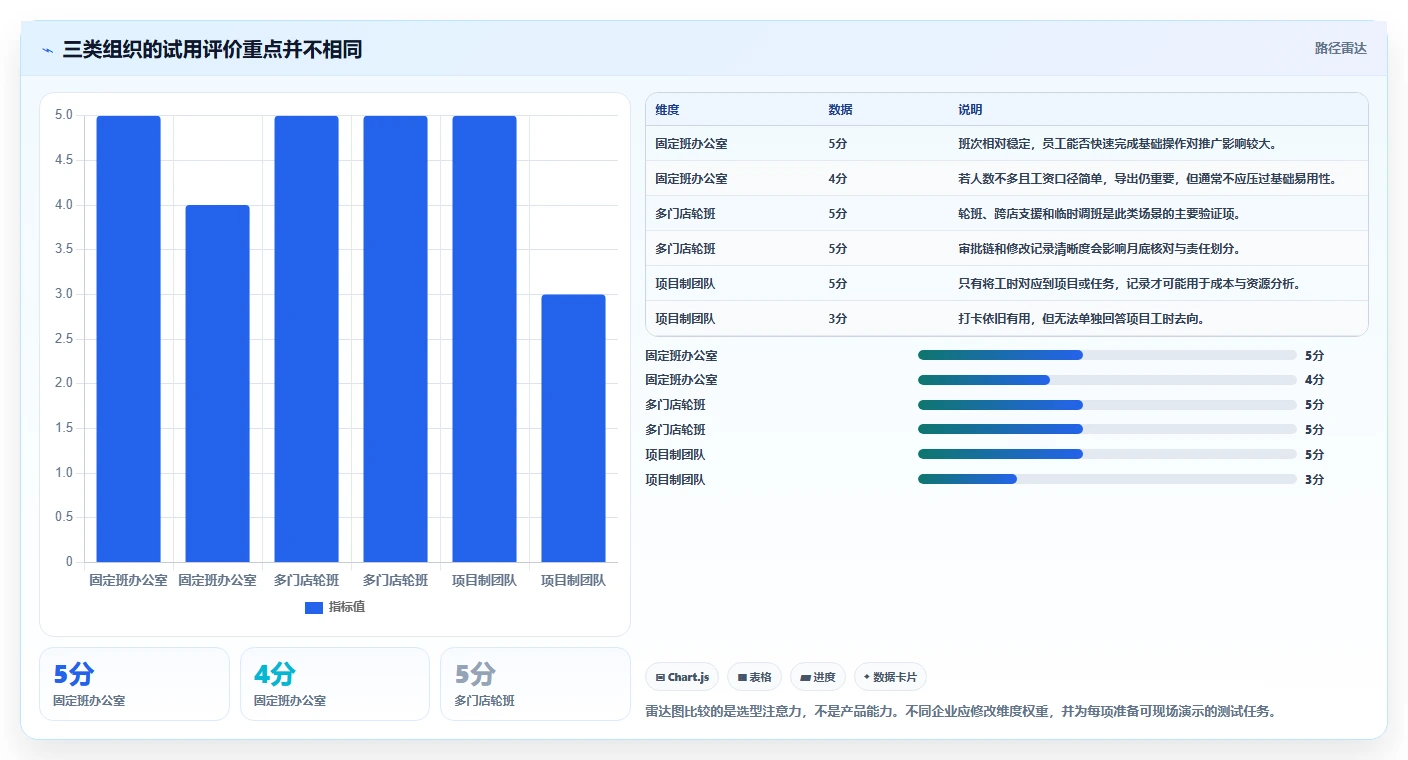The image size is (1408, 760).
Task: Click the 4分 value beside progress bar
Action: coord(1314,380)
